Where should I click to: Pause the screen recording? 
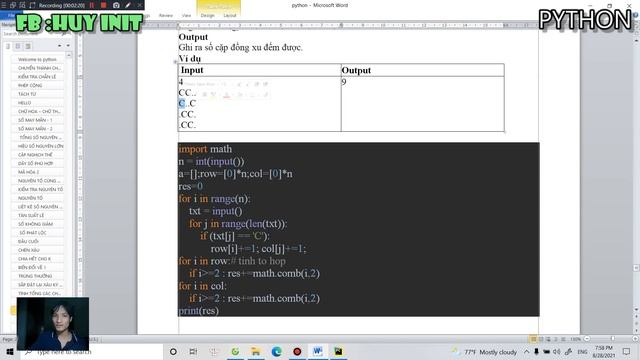91,5
